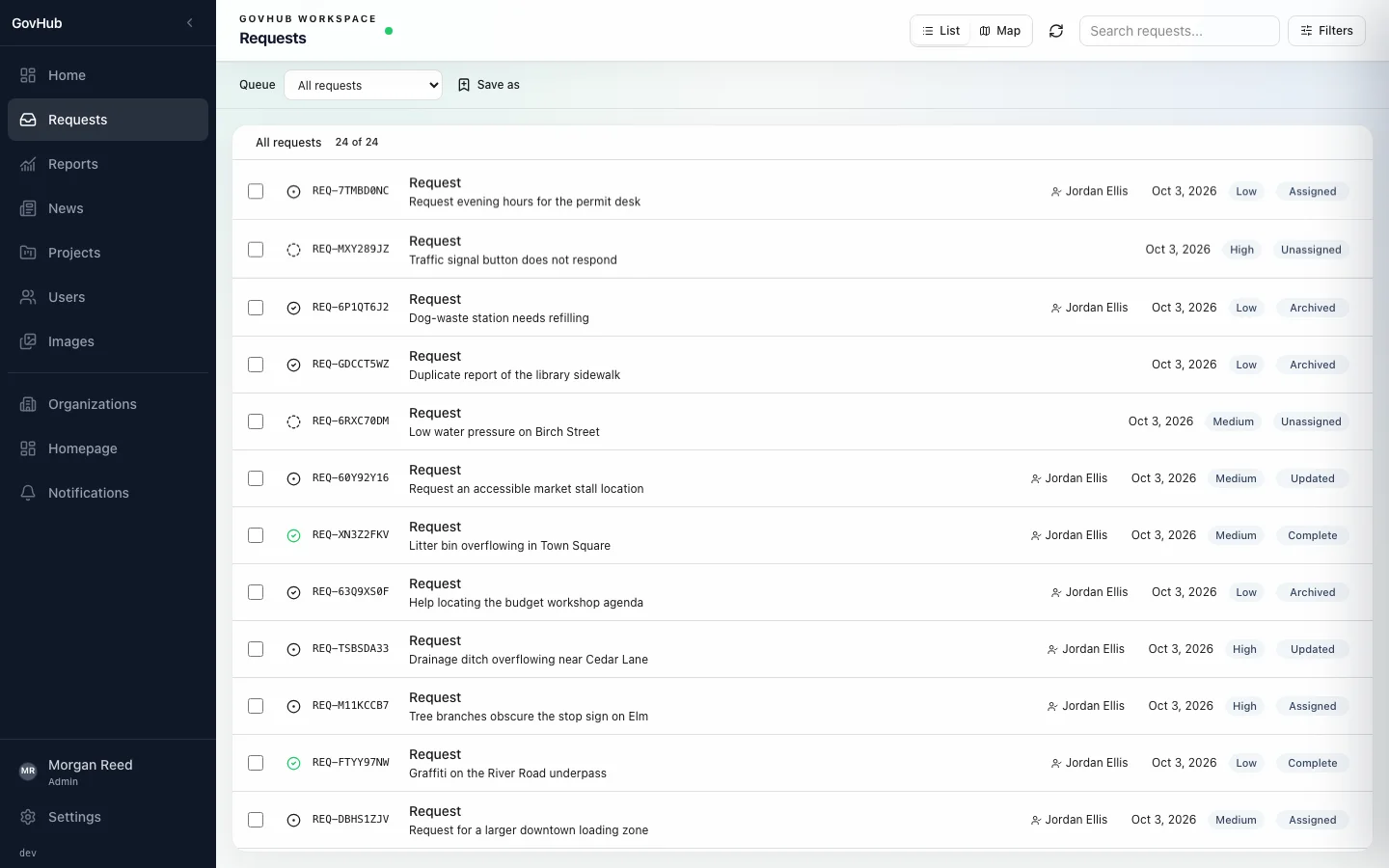
Task: Click status icon of REQ-XN3Z2FKV
Action: pos(293,535)
